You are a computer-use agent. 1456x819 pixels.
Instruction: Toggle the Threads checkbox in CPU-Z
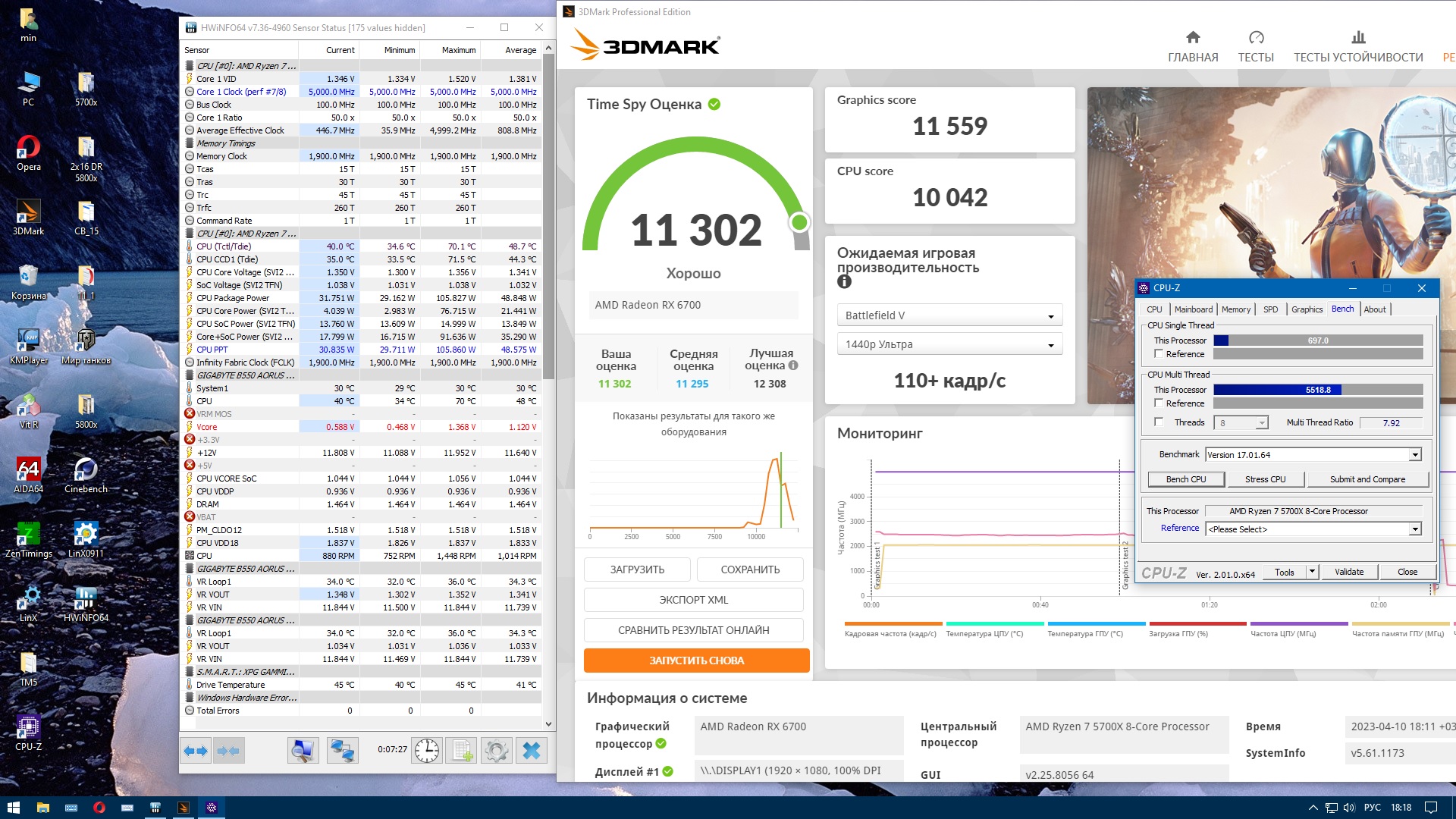click(1159, 422)
